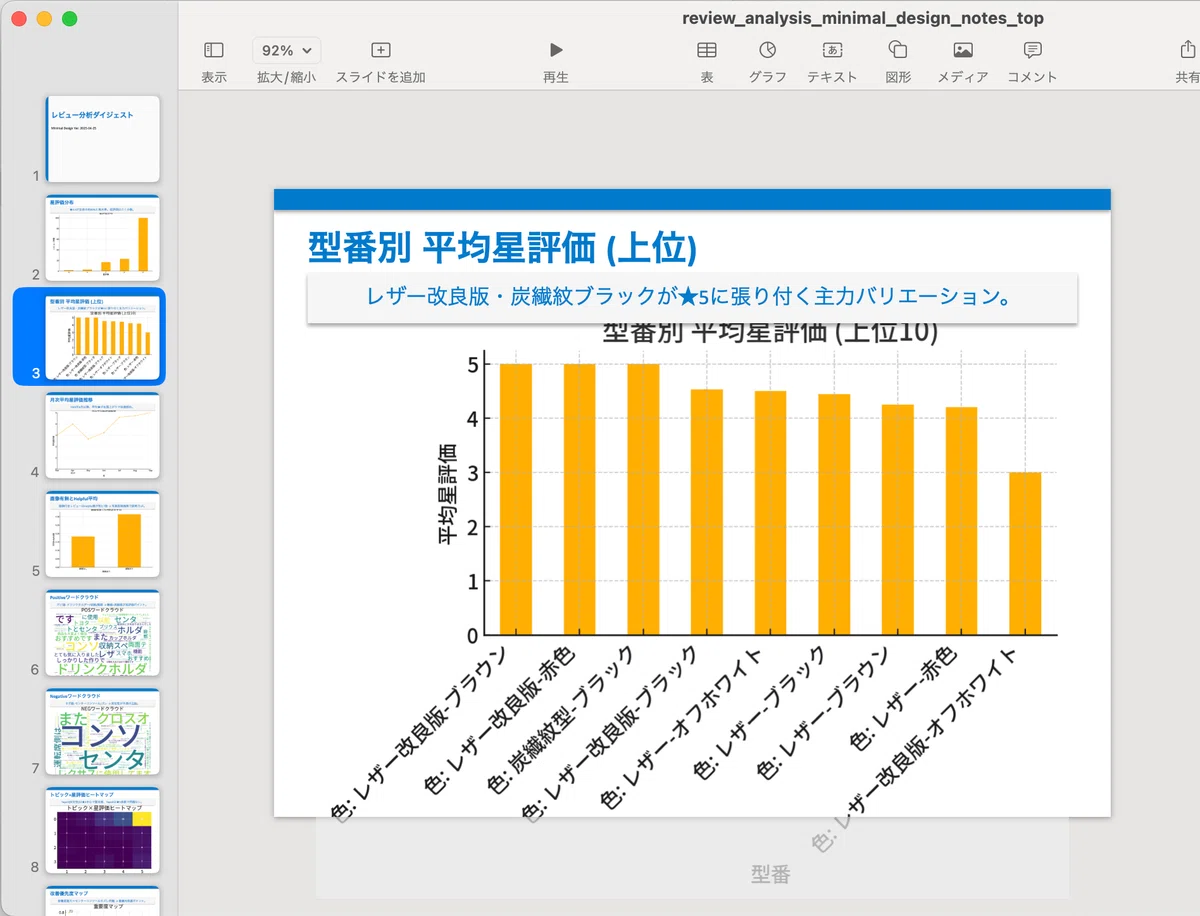Screen dimensions: 1200x916
Task: Select the partially visible slide 9 thumbnail
Action: point(103,901)
